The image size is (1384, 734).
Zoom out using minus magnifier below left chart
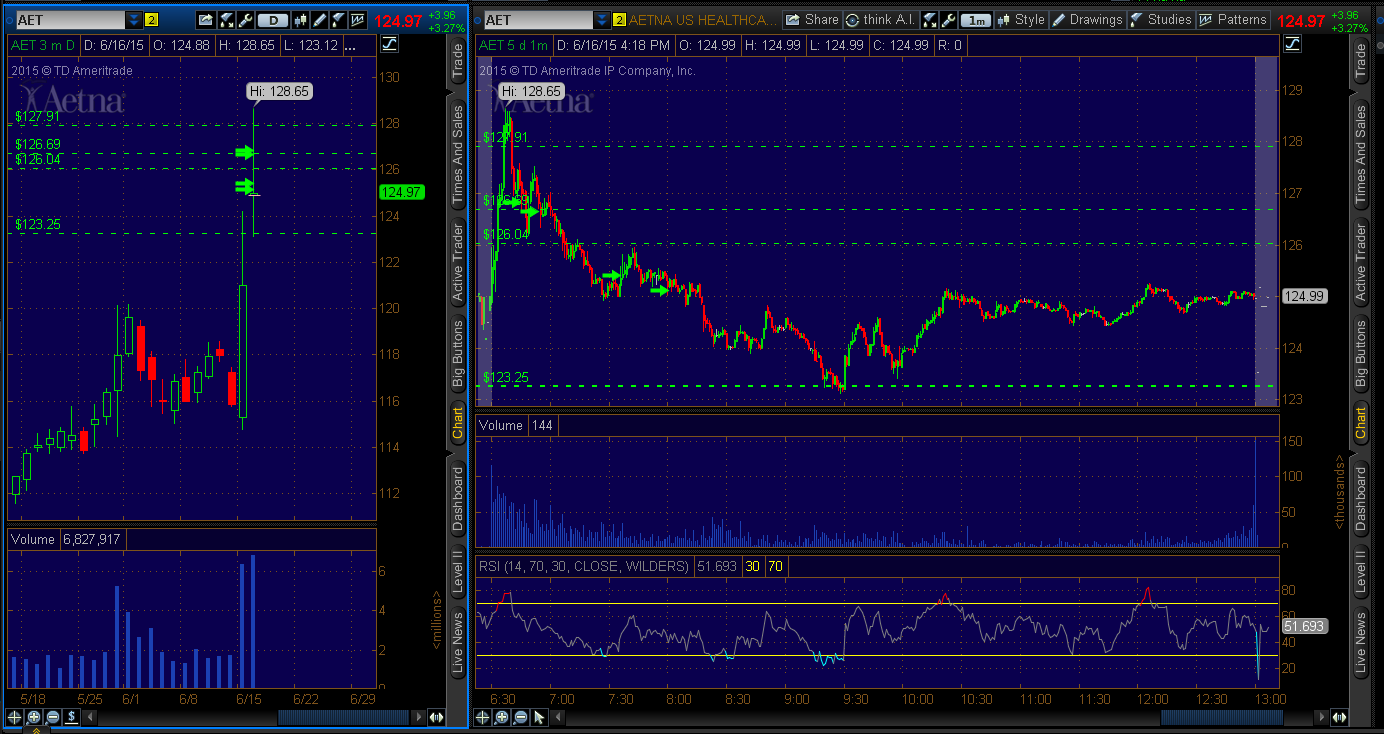[x=52, y=717]
